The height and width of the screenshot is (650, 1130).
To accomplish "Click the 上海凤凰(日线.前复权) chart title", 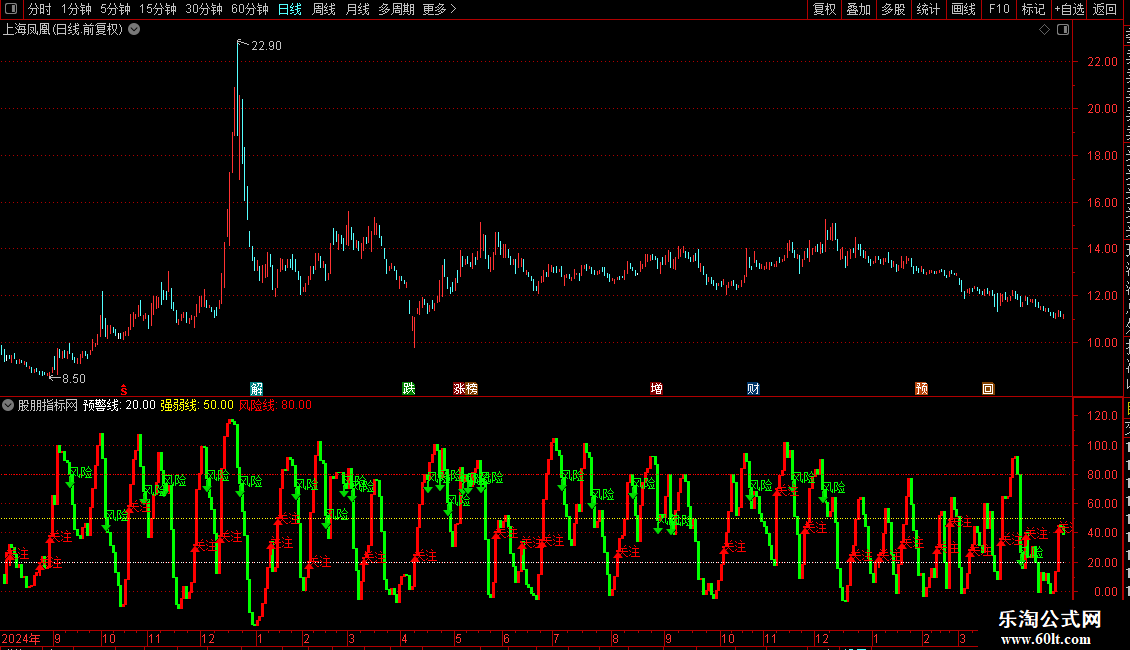I will coord(63,30).
